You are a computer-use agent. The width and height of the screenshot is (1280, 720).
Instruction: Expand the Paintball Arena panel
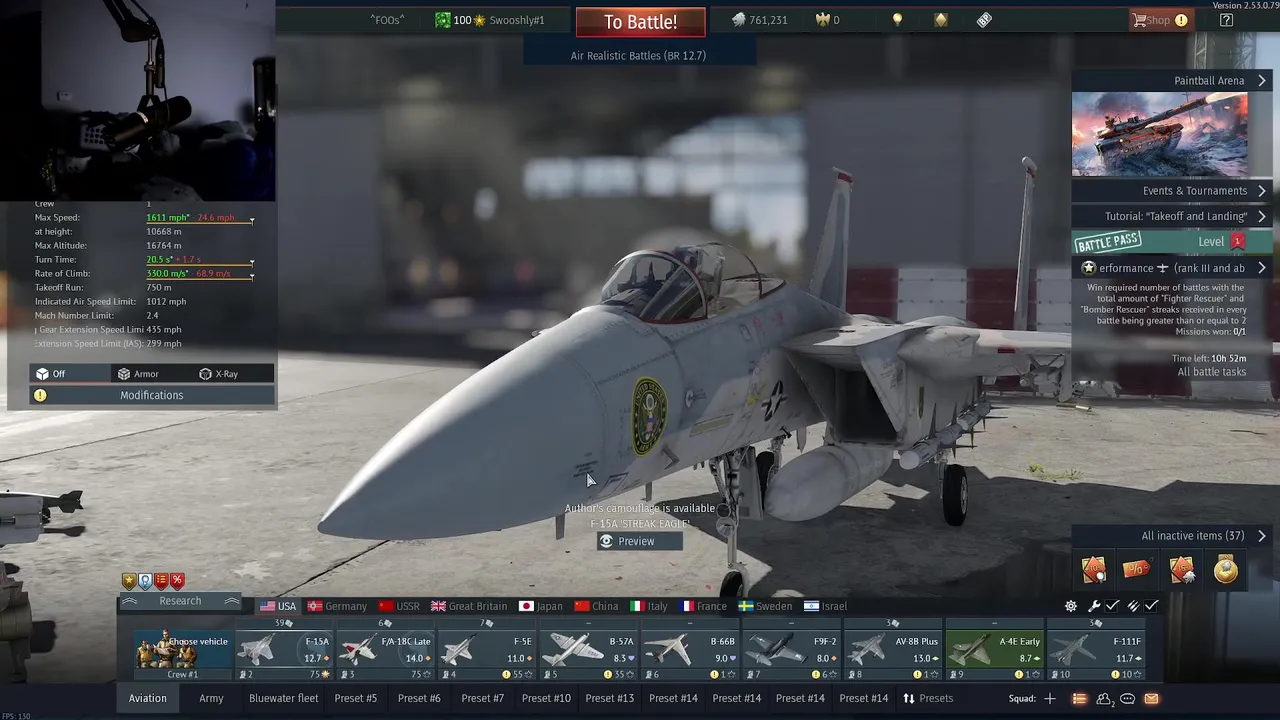coord(1172,80)
